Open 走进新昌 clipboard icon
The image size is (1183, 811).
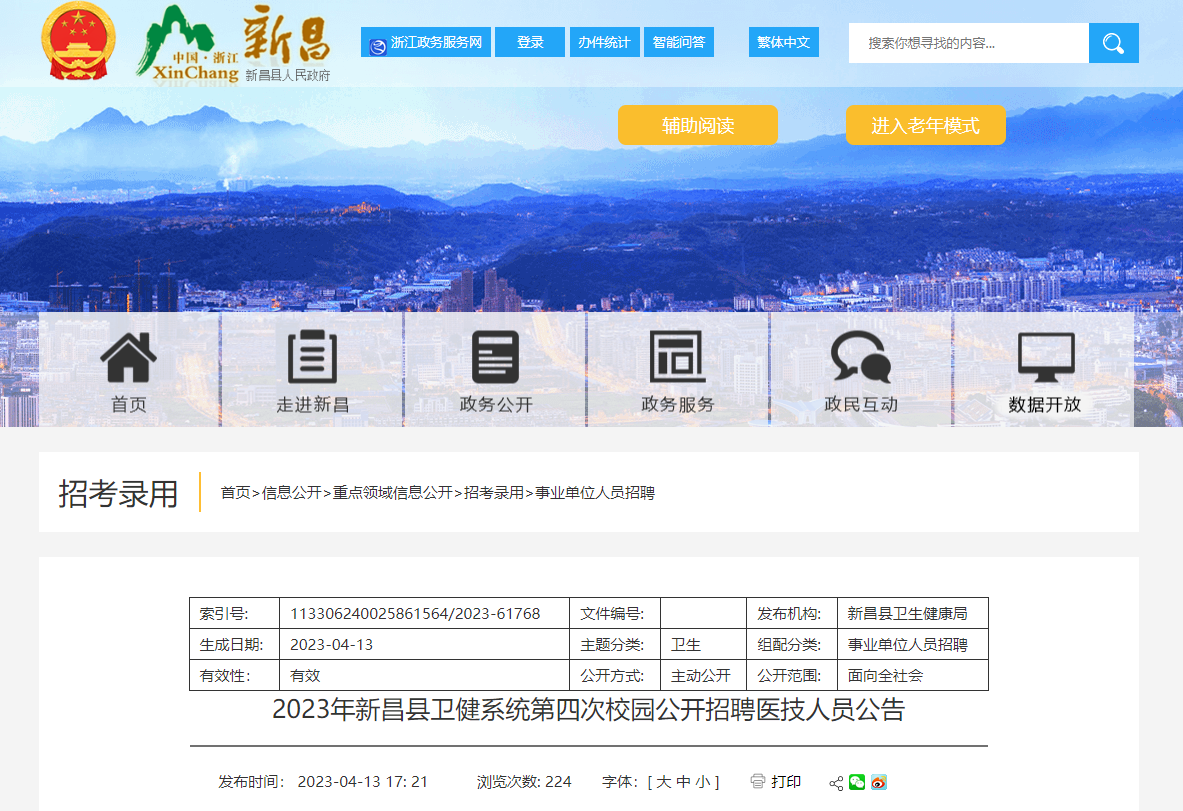(312, 358)
